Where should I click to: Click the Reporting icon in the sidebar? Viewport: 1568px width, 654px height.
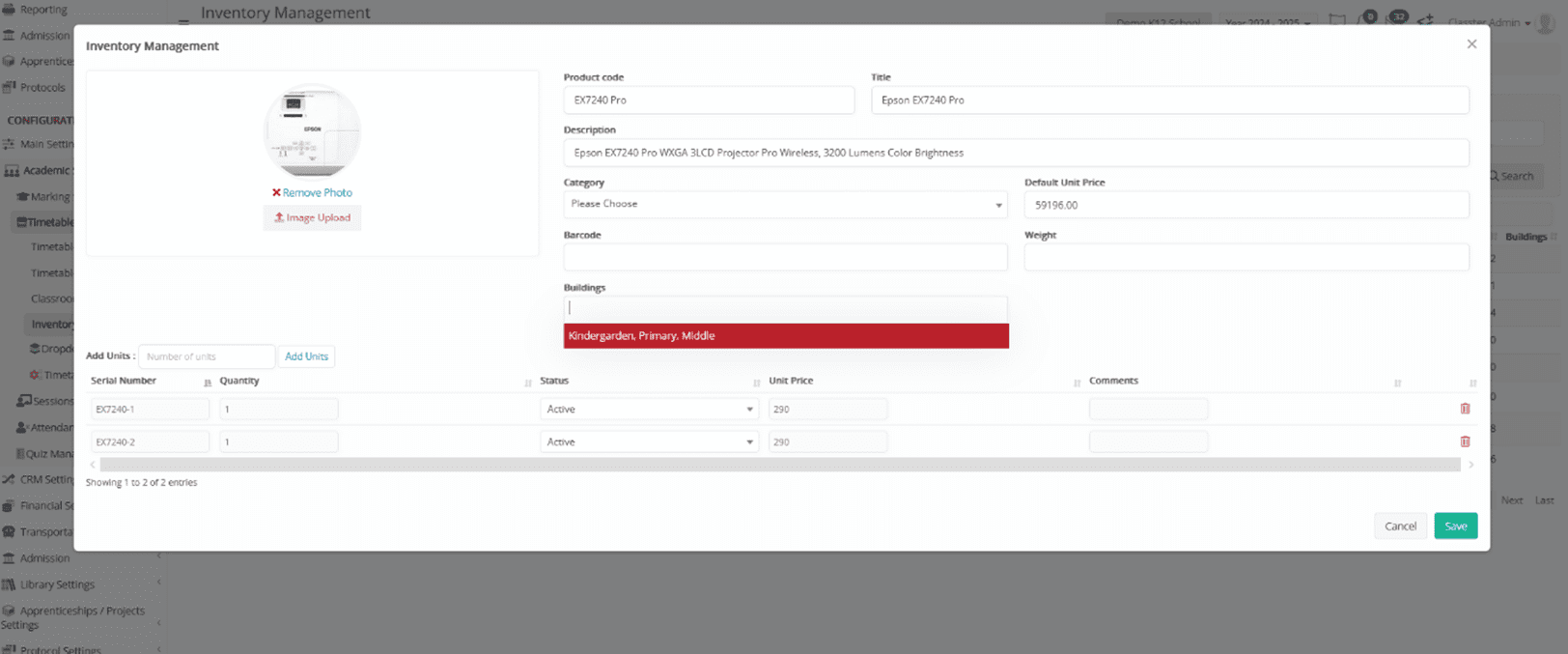(9, 10)
